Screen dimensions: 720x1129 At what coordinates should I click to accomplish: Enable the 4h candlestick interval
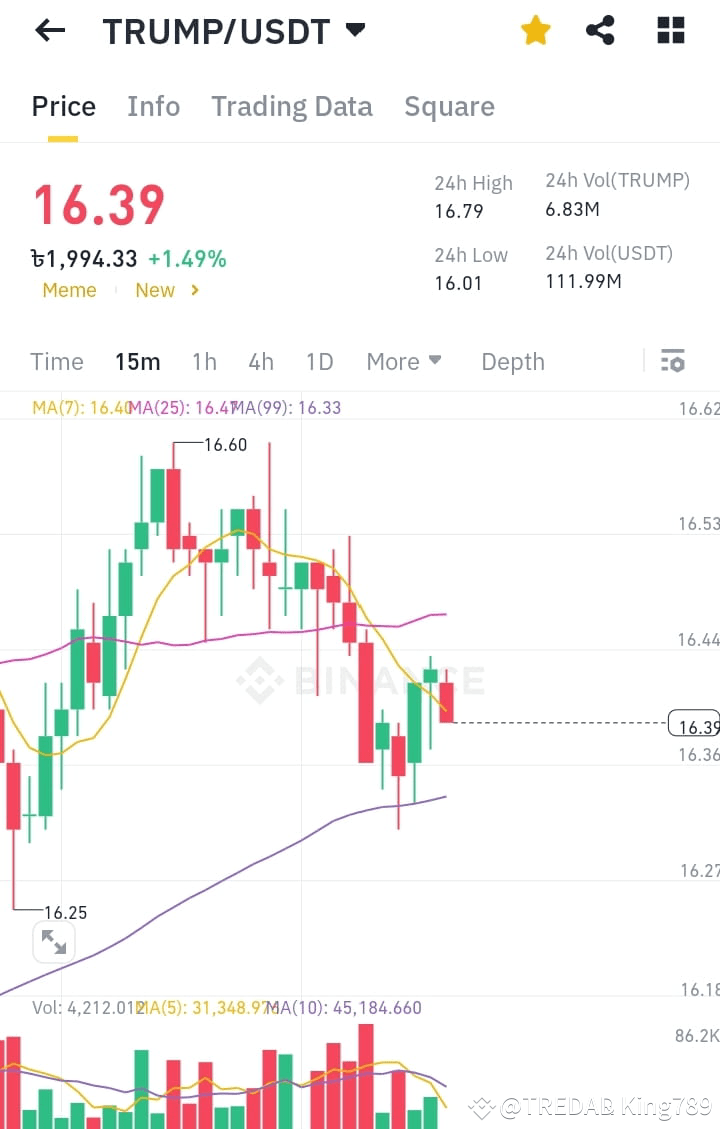[x=261, y=362]
